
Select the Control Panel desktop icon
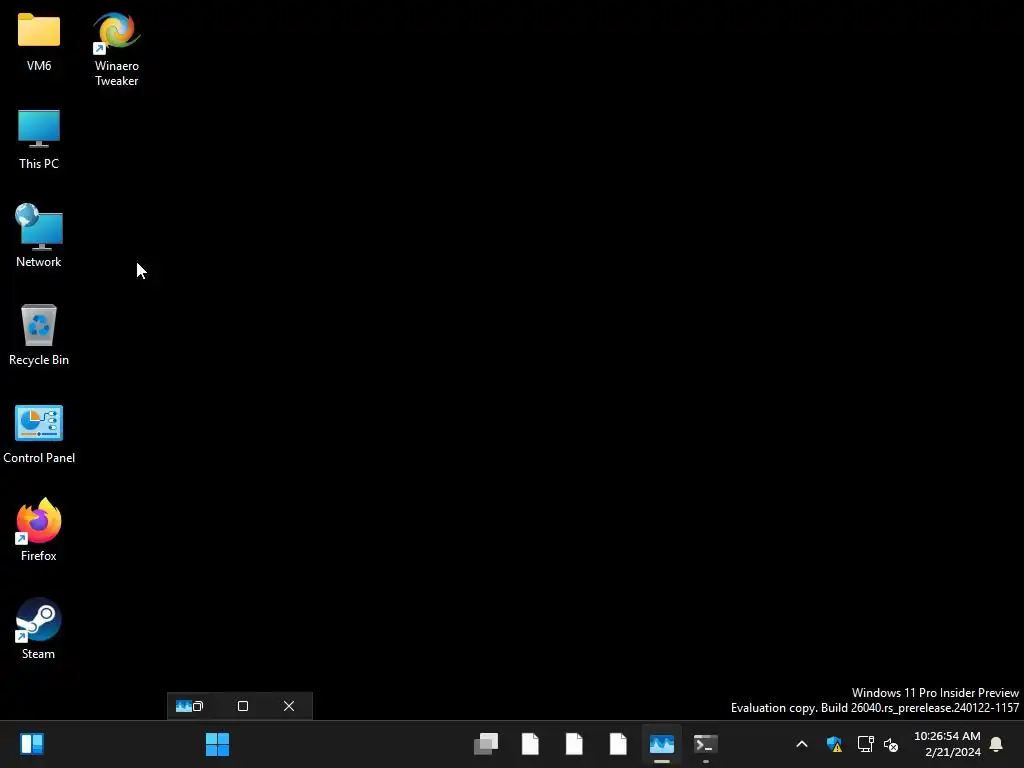coord(39,433)
